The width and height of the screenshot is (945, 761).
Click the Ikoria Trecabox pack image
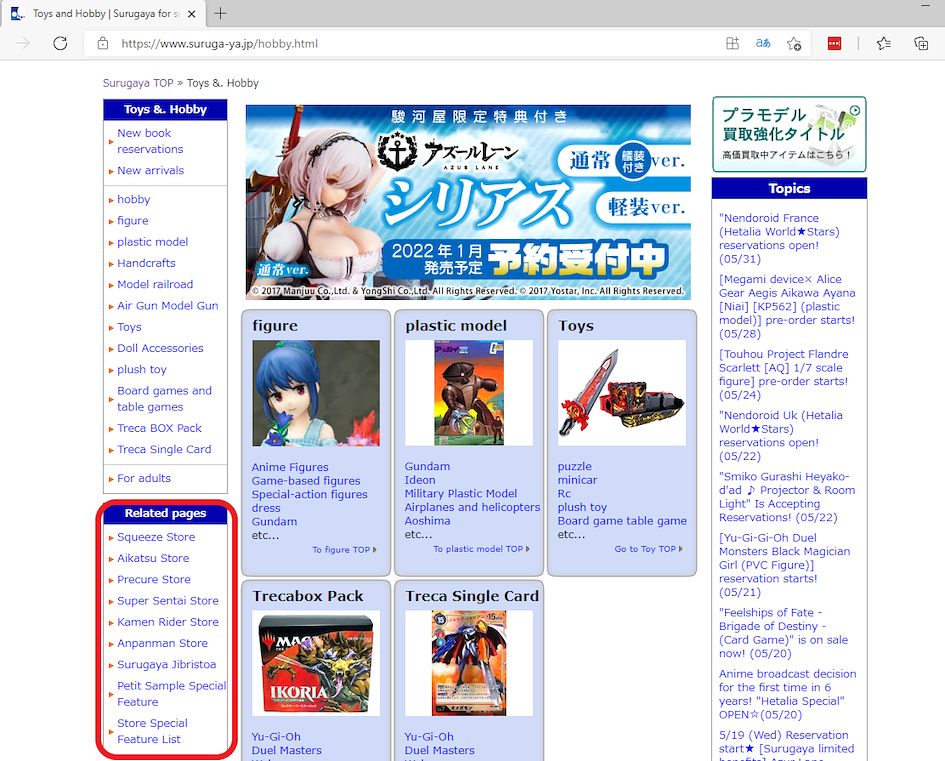point(316,663)
